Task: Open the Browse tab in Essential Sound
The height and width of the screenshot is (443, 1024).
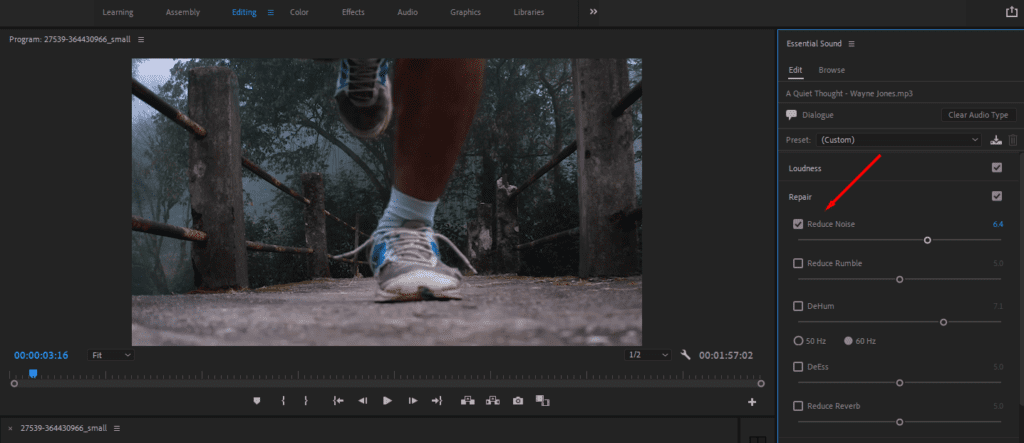Action: [x=831, y=70]
